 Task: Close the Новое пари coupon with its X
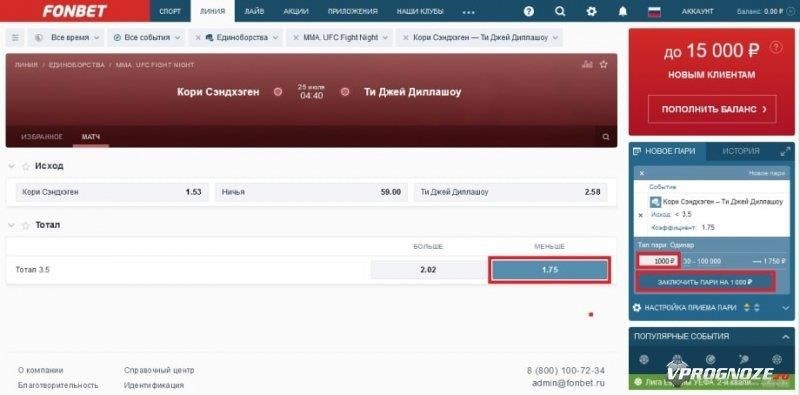click(x=642, y=173)
